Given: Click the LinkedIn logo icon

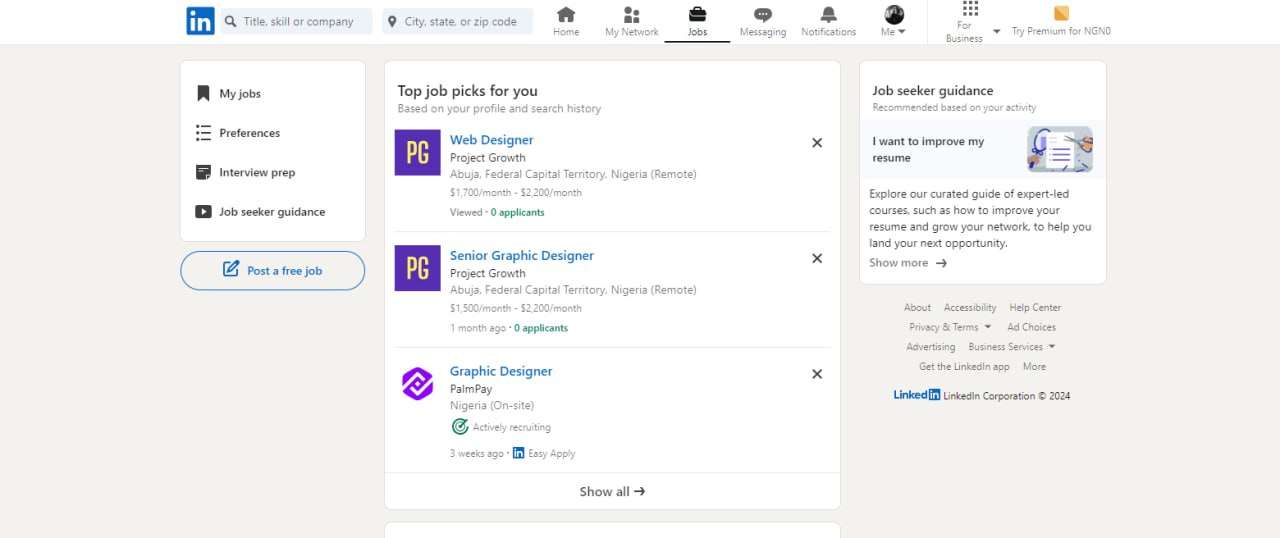Looking at the screenshot, I should pyautogui.click(x=200, y=21).
